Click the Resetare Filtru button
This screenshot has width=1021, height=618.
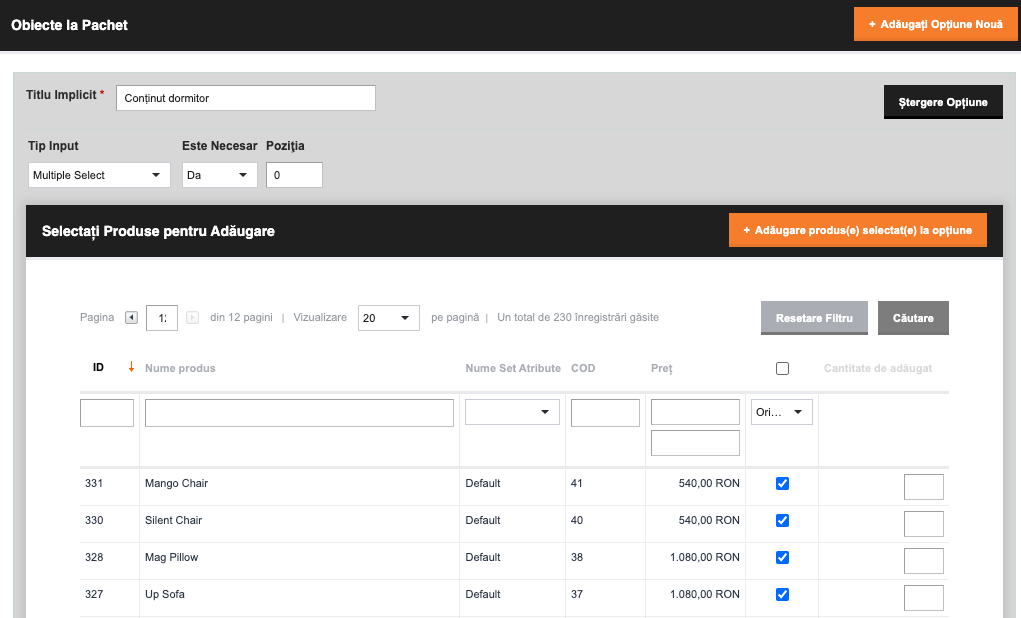(x=814, y=318)
